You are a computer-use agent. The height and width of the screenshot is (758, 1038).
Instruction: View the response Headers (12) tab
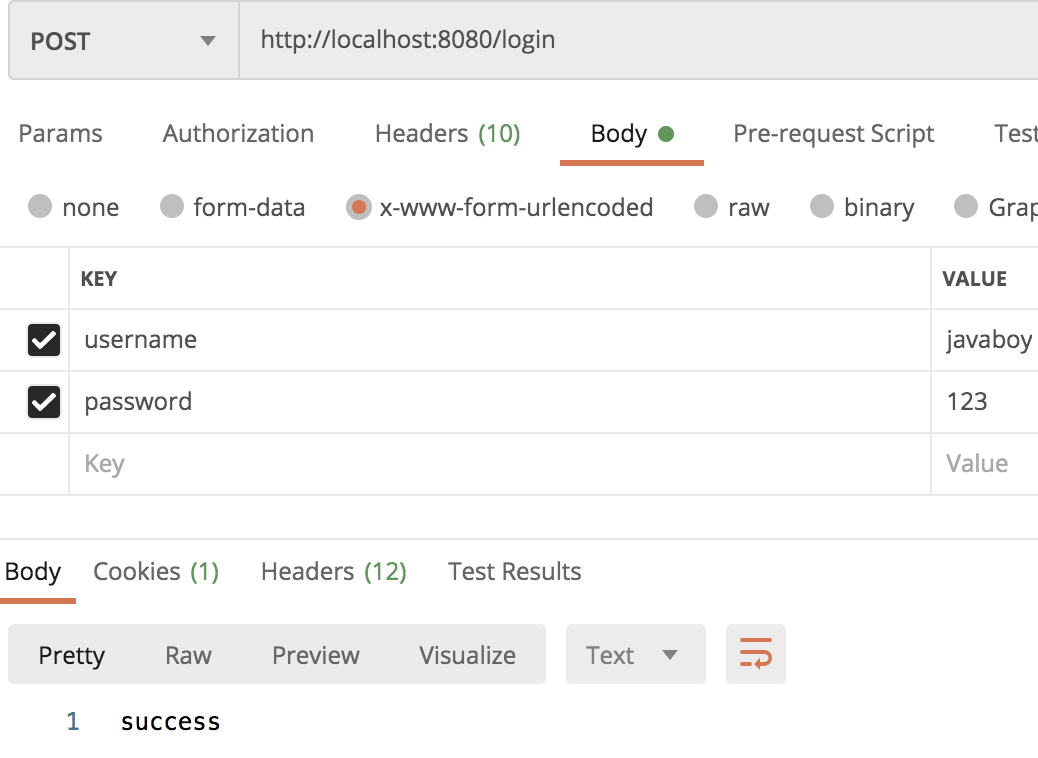click(333, 572)
